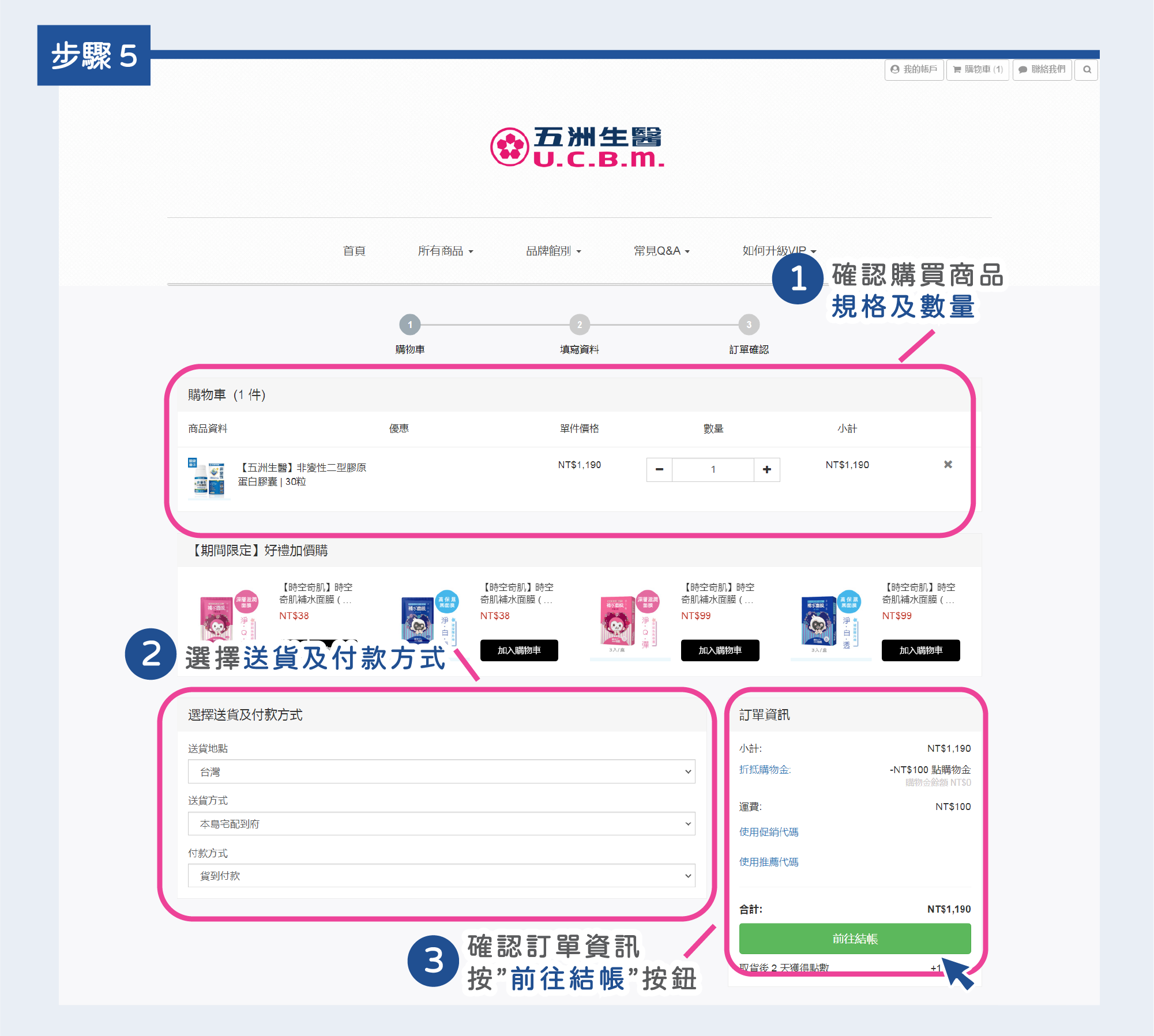The image size is (1154, 1036).
Task: Decrease quantity with the minus button
Action: 660,470
